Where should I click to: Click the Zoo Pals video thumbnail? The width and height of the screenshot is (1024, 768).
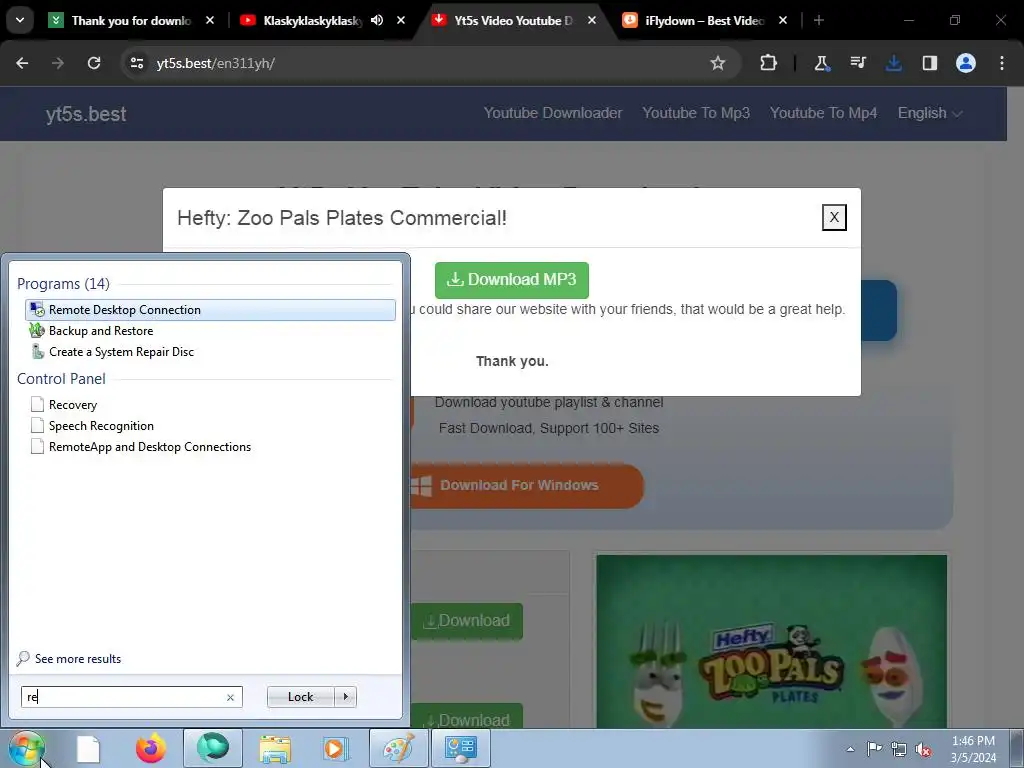tap(771, 641)
